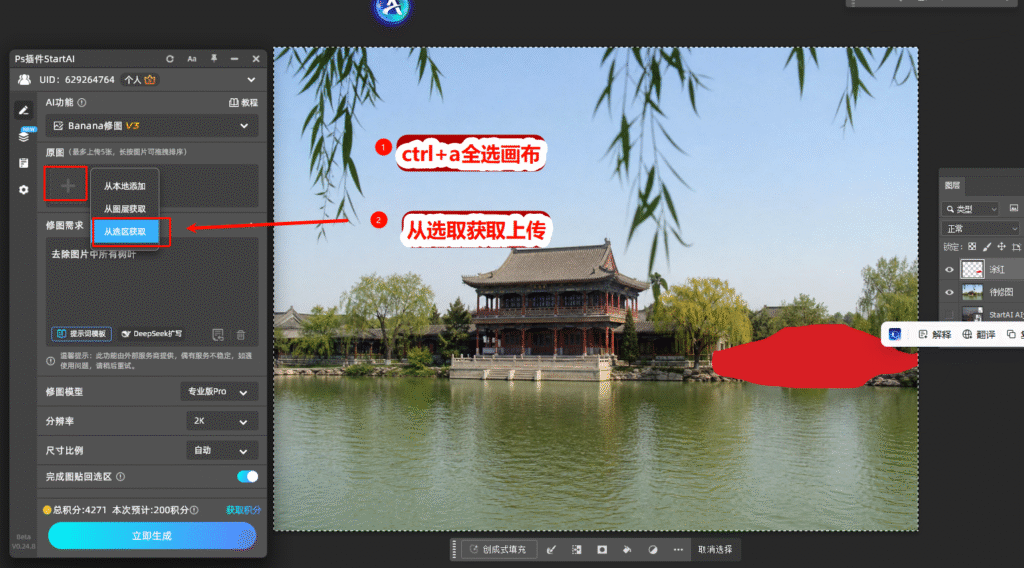This screenshot has width=1024, height=568.
Task: Click the blue AI assistant icon in floating bar
Action: [895, 334]
